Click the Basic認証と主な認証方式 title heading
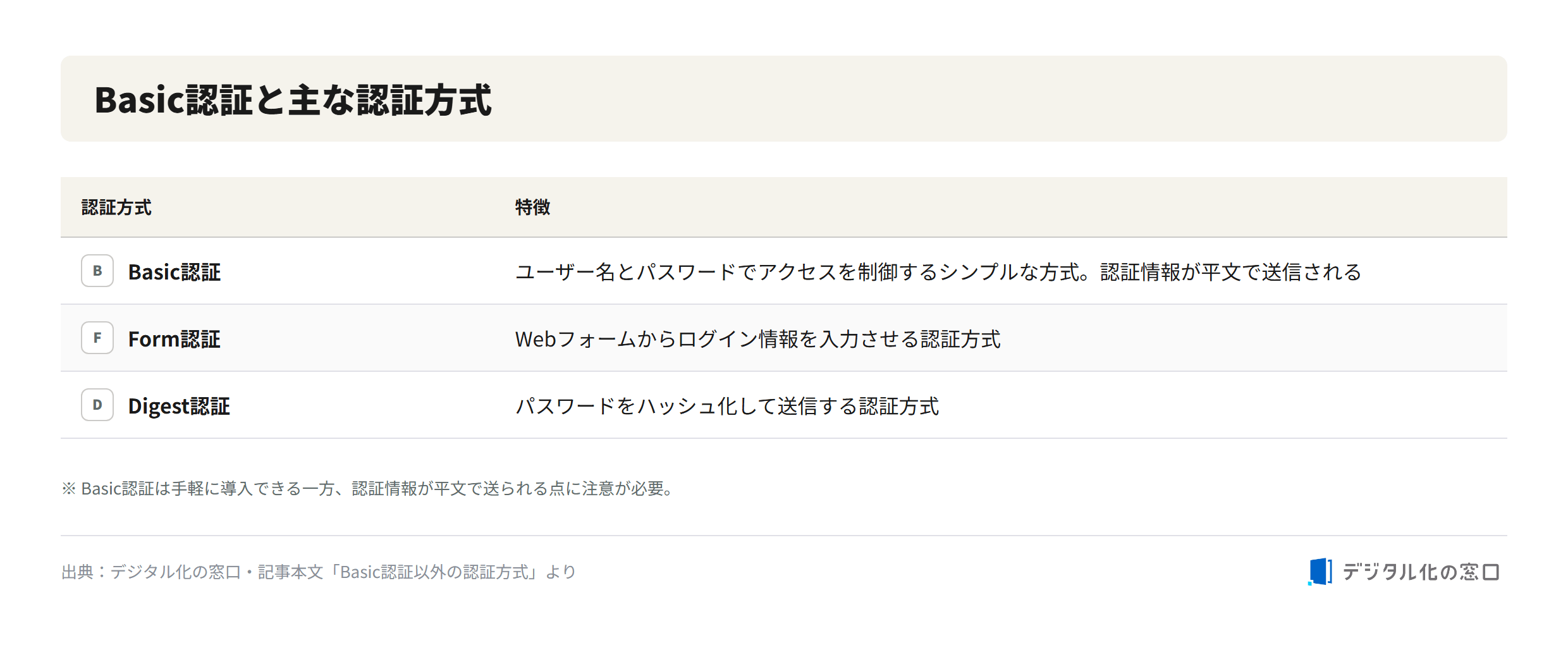The width and height of the screenshot is (1568, 645). coord(293,100)
